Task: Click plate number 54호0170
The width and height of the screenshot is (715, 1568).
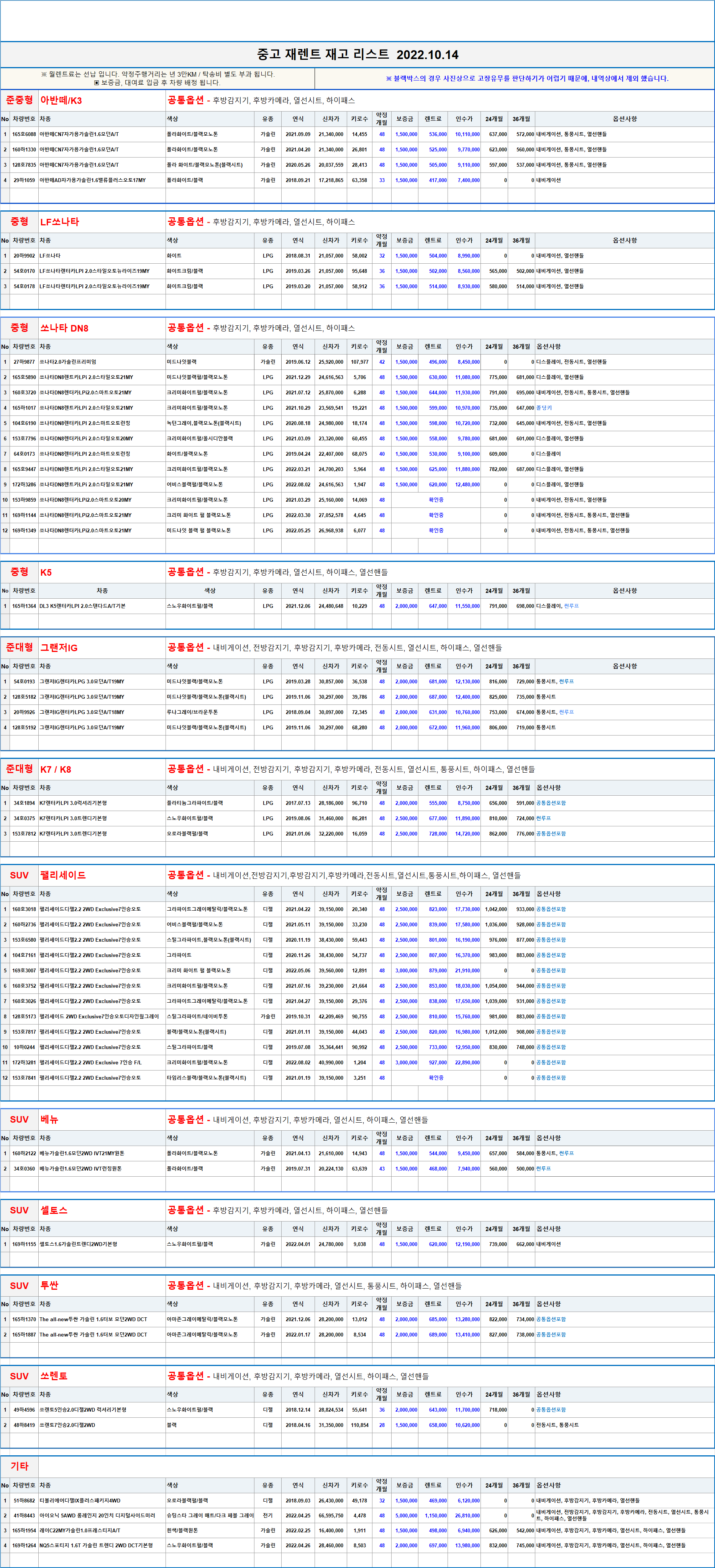Action: 25,271
